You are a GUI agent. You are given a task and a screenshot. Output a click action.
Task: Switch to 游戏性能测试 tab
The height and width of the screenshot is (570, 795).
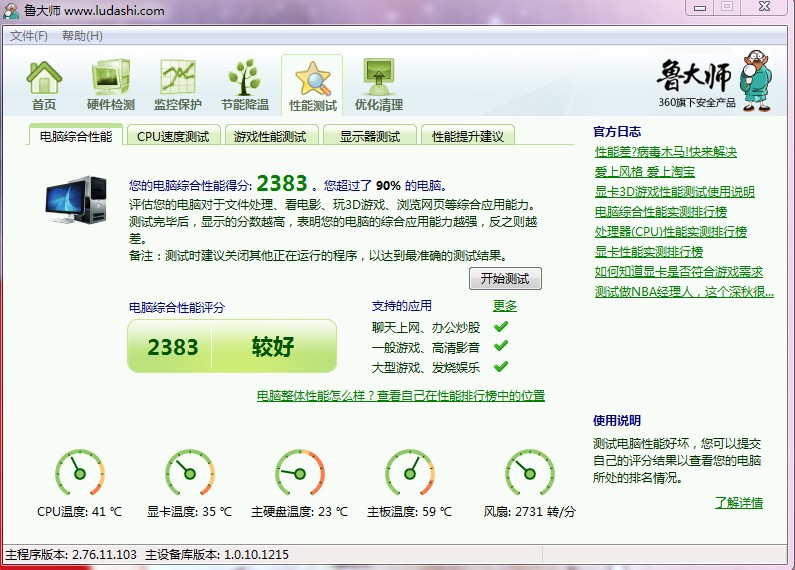(x=271, y=136)
